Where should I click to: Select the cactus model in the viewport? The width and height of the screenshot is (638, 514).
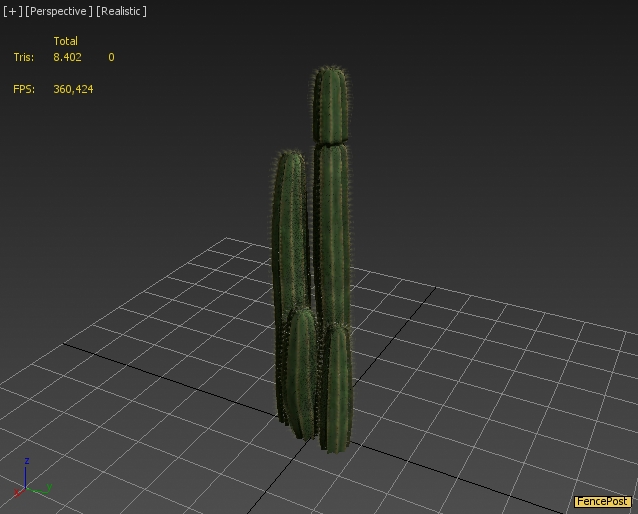click(314, 260)
